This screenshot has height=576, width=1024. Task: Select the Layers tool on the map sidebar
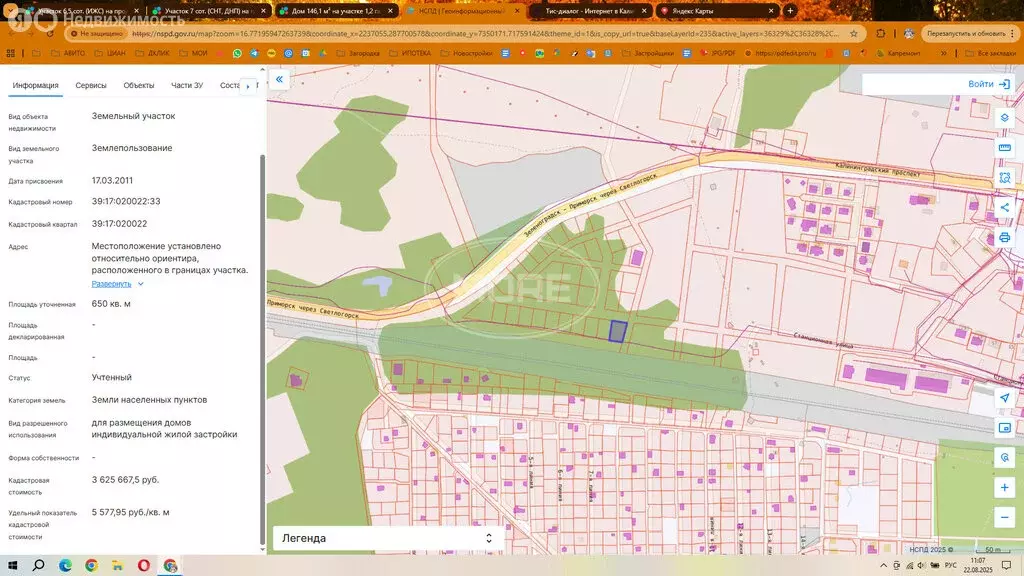(x=1004, y=117)
